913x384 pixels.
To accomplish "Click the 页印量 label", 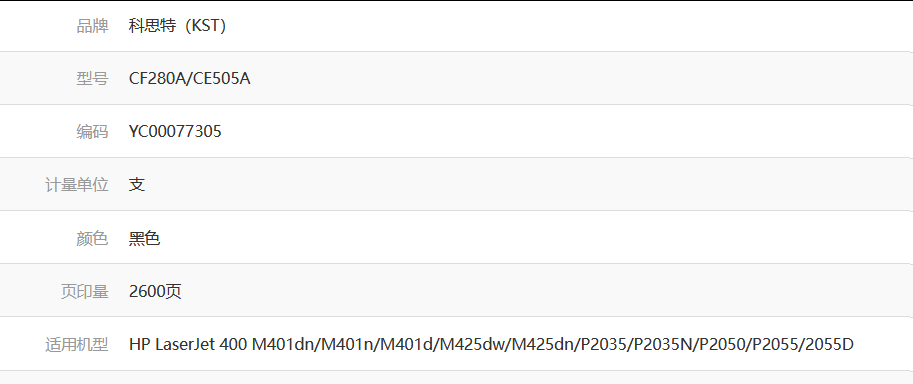I will 84,291.
